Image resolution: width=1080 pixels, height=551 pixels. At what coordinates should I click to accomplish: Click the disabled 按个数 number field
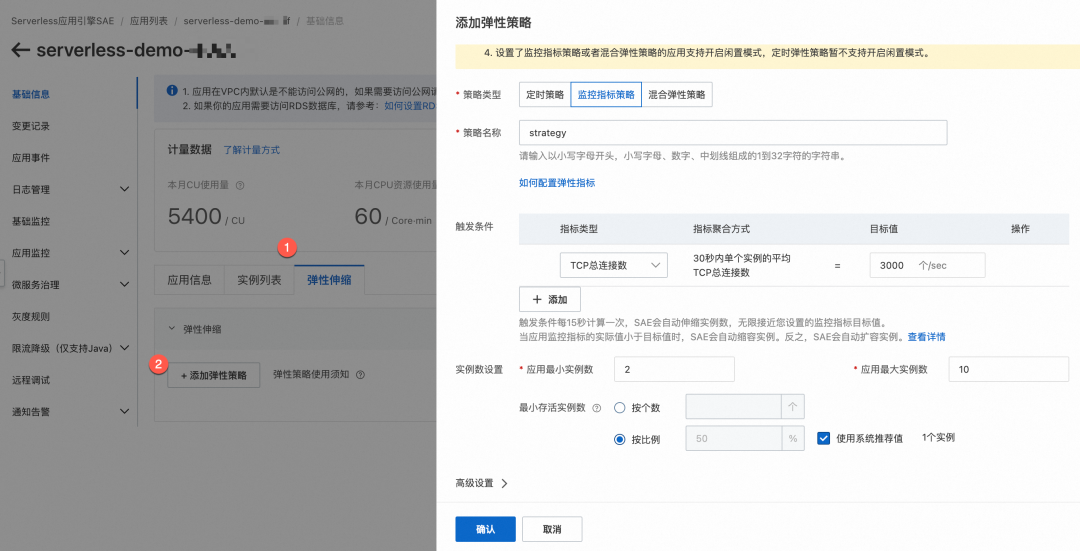(x=734, y=406)
